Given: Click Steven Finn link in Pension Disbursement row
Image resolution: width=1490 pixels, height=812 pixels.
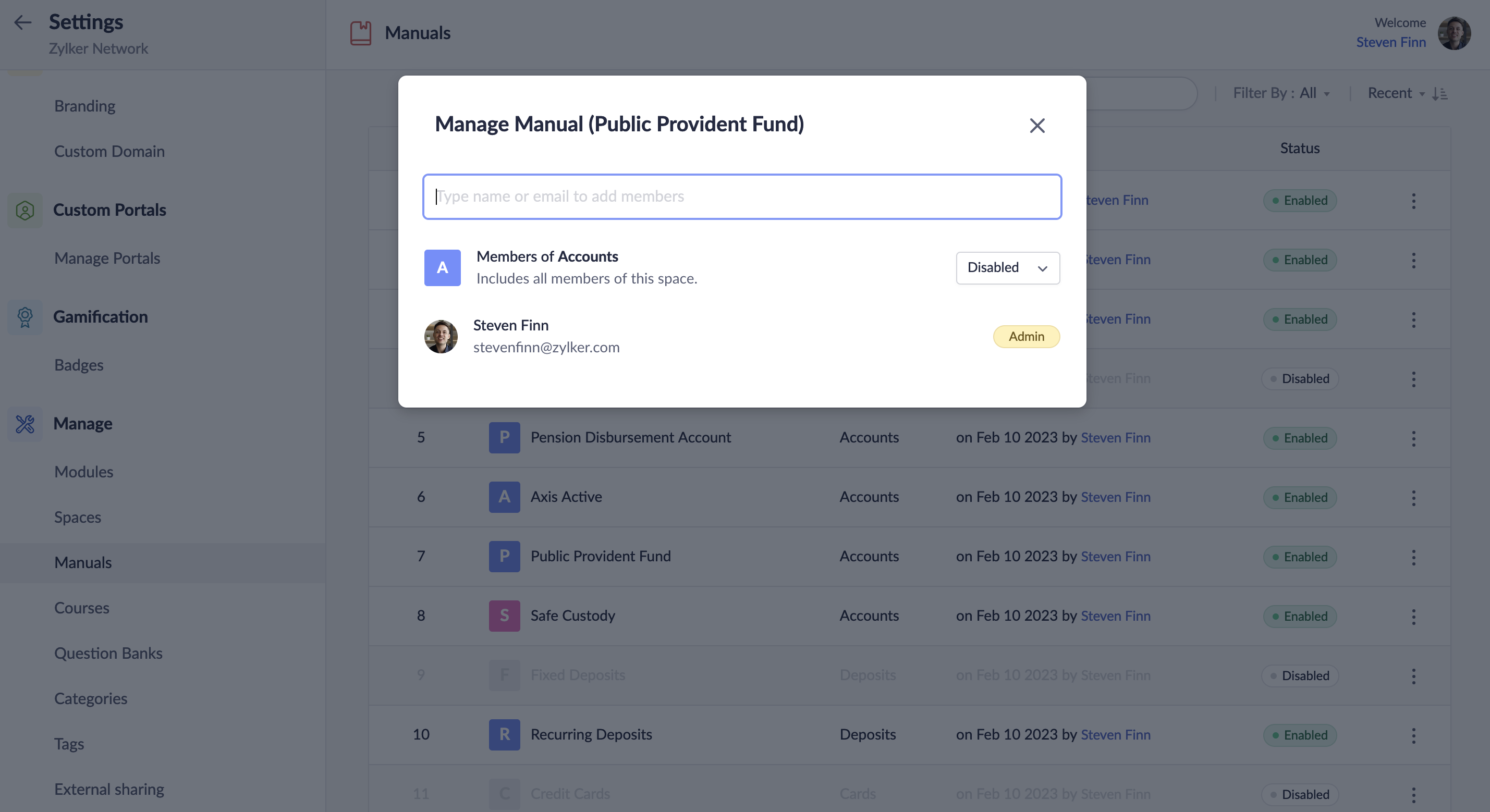Looking at the screenshot, I should (1115, 438).
